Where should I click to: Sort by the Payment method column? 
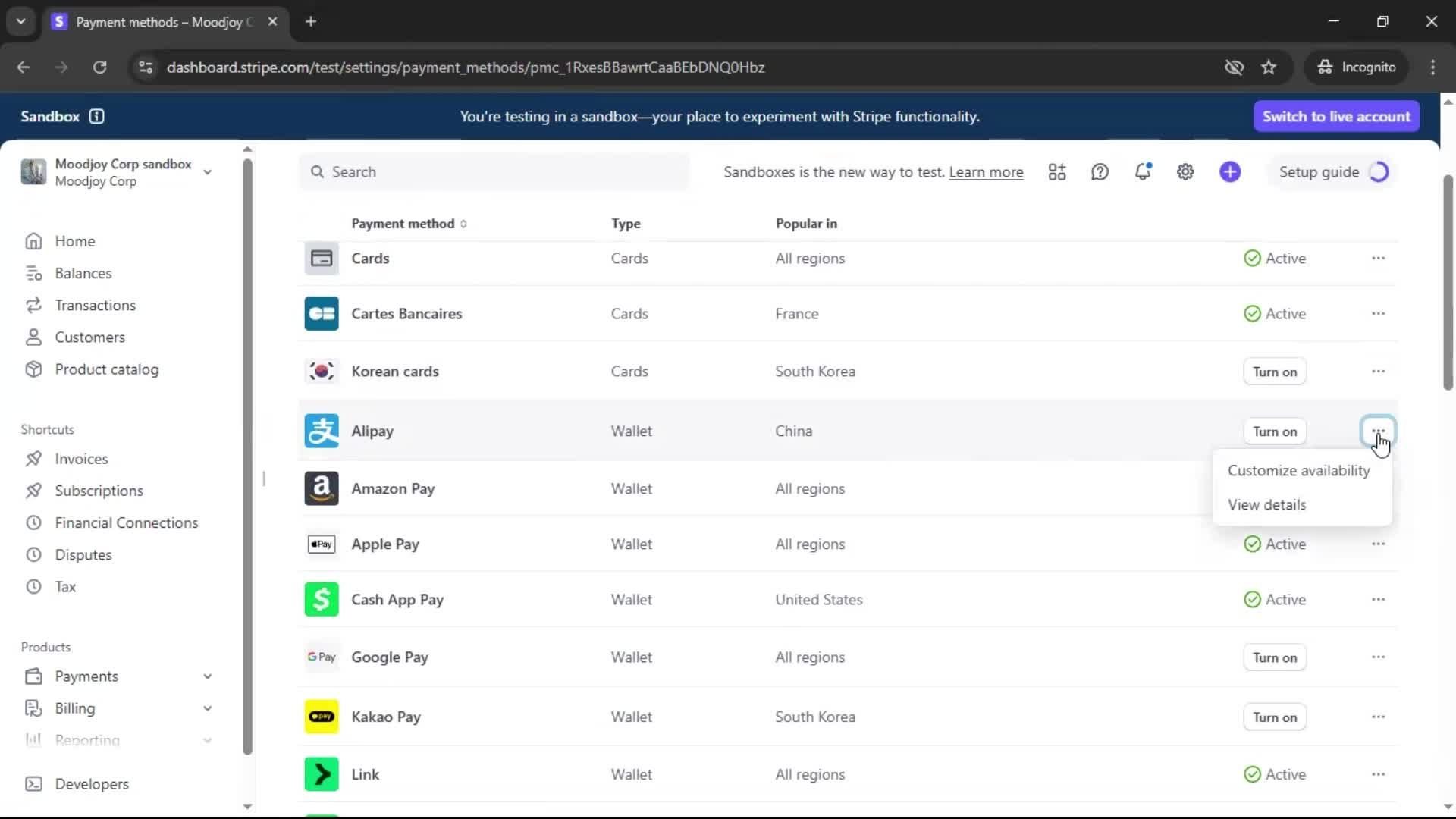409,224
